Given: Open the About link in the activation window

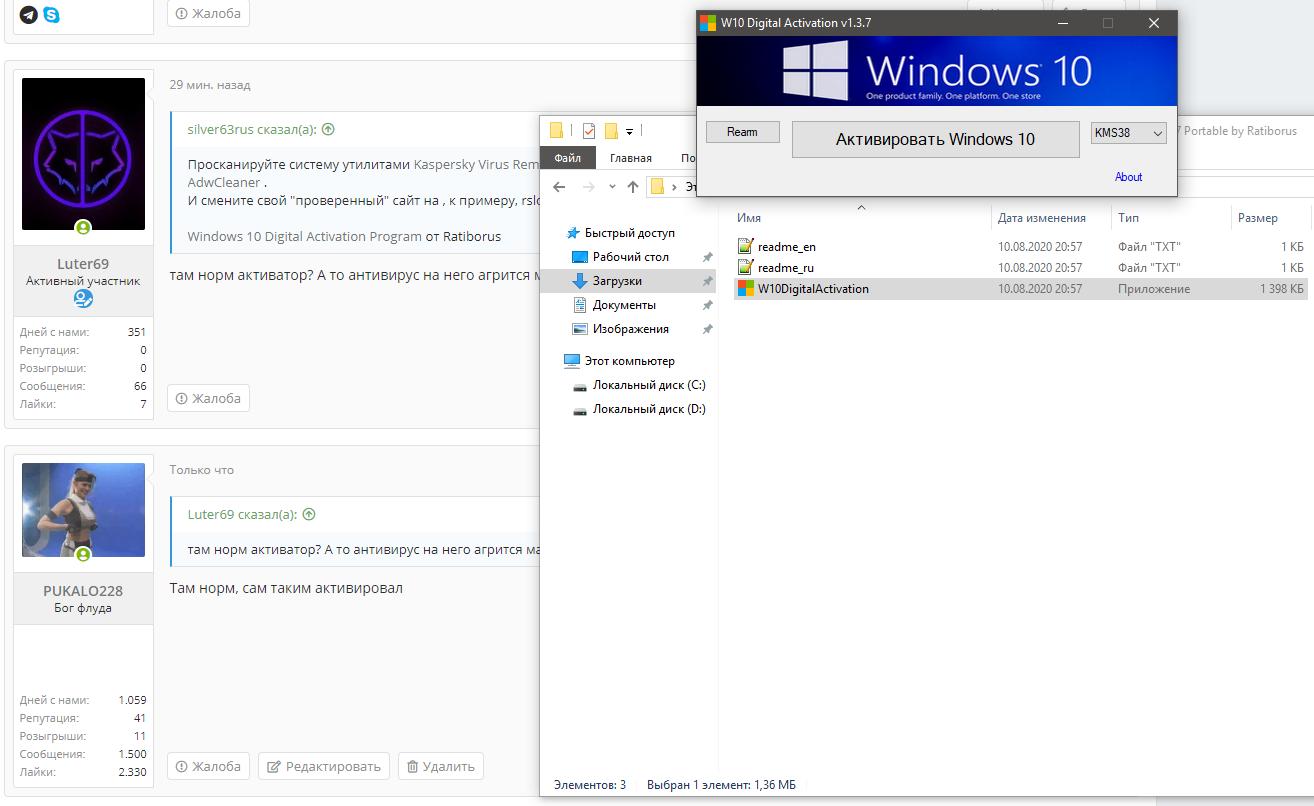Looking at the screenshot, I should click(x=1129, y=177).
